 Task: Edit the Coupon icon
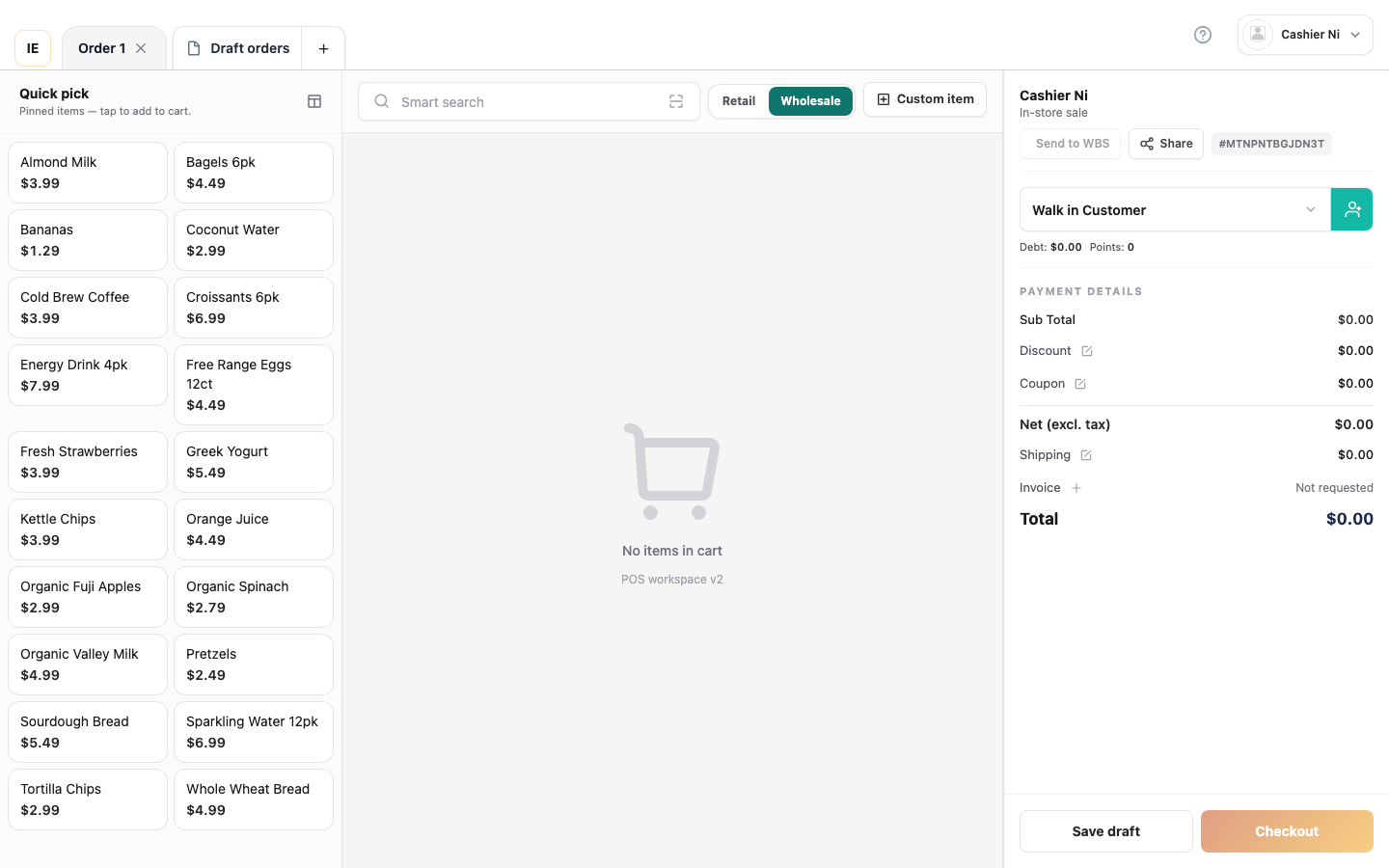pos(1080,384)
